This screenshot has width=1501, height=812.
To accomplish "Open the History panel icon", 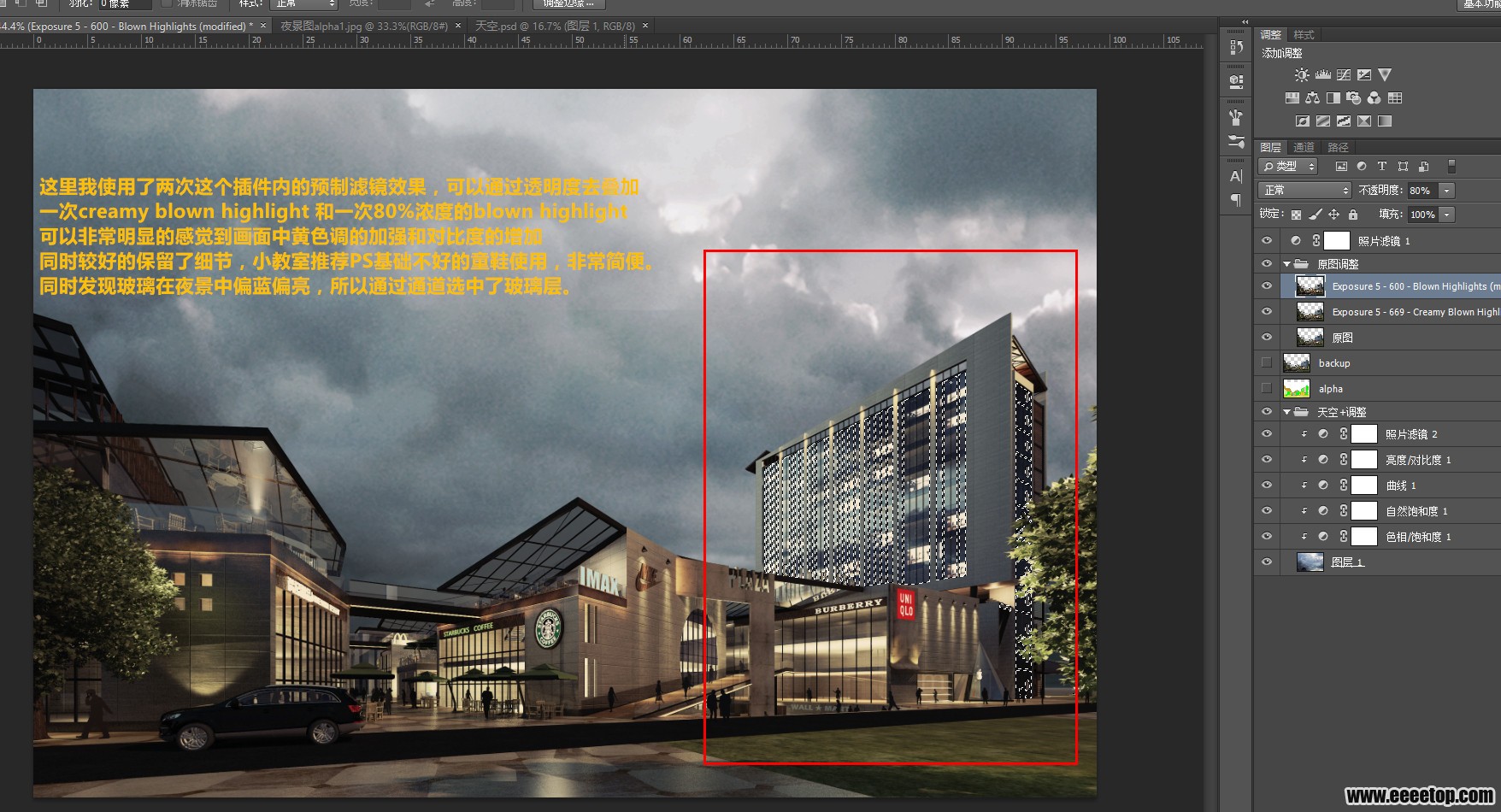I will tap(1236, 47).
